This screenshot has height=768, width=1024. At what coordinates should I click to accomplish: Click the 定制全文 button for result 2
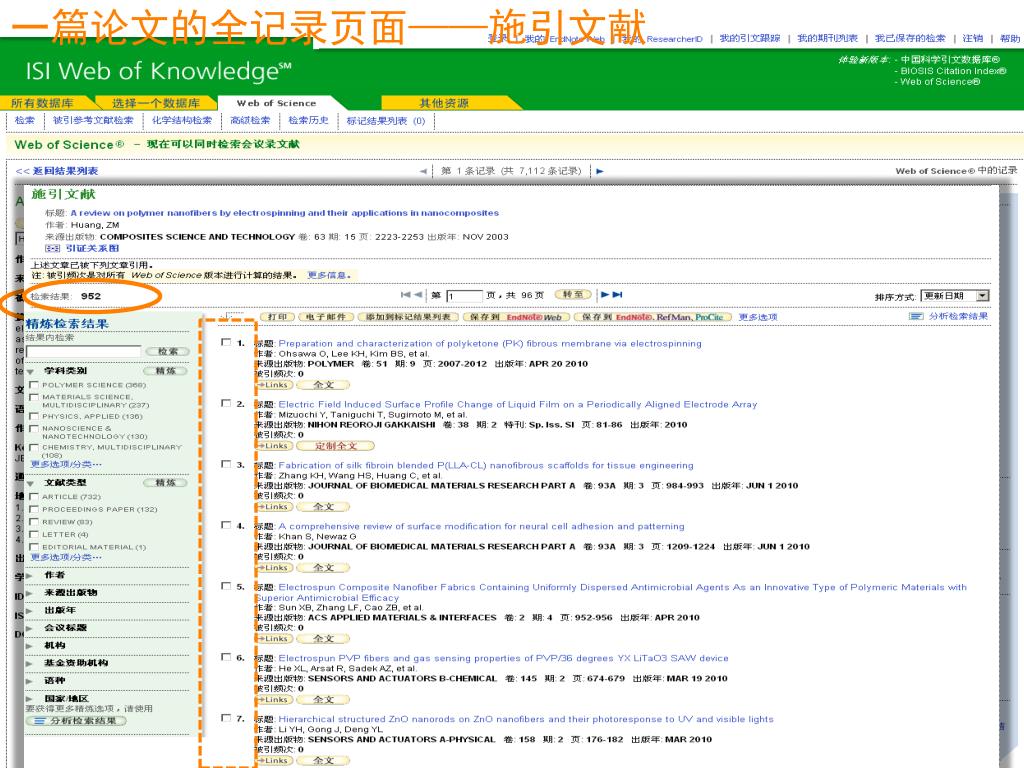(x=336, y=445)
